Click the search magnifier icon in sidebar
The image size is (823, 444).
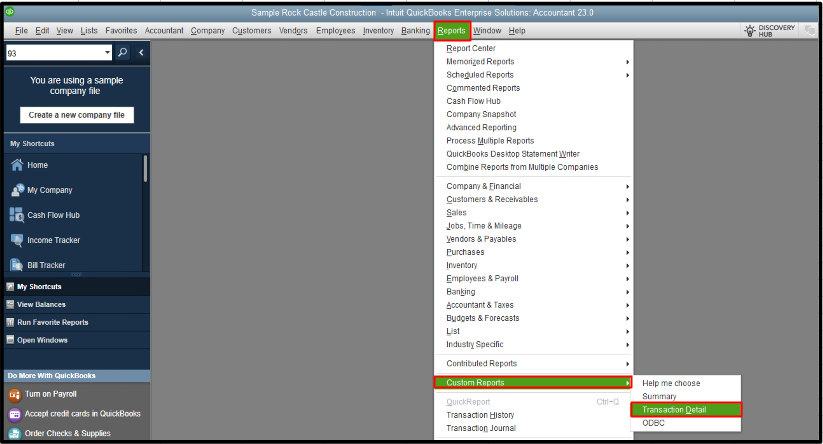(x=123, y=52)
